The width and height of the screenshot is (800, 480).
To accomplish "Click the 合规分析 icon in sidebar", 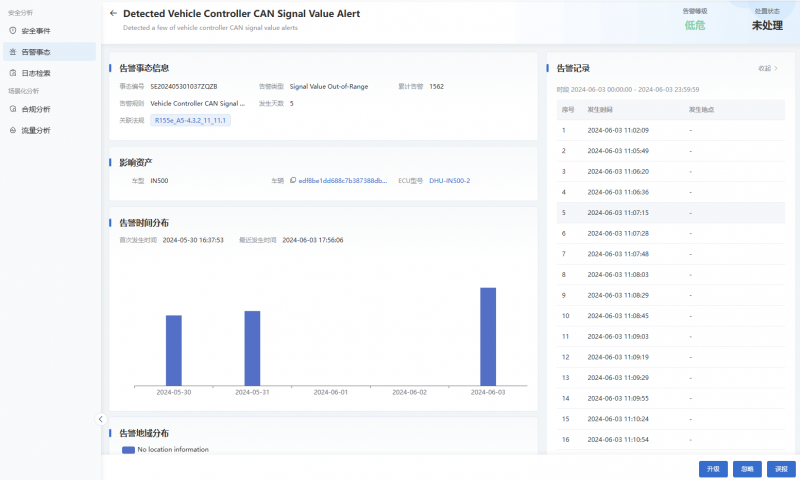I will click(x=13, y=109).
